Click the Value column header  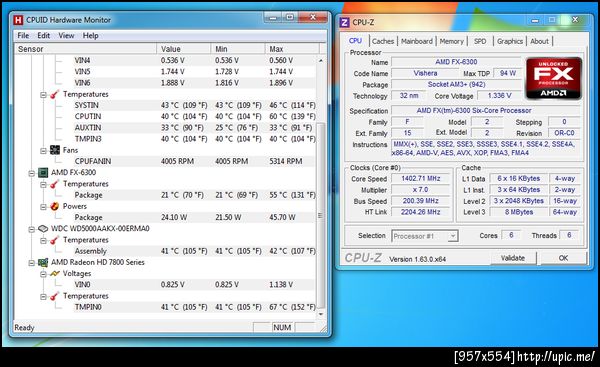(x=183, y=49)
